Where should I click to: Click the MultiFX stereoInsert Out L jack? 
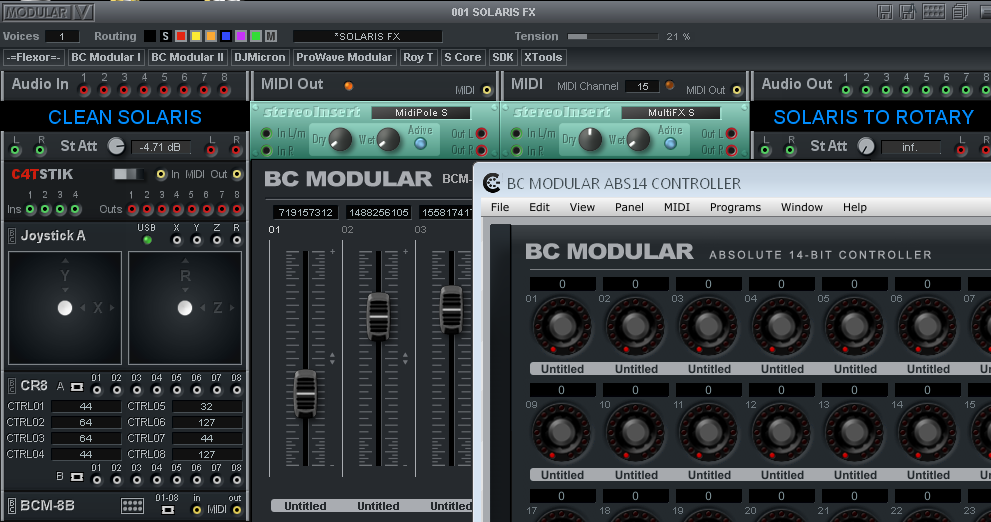[x=731, y=133]
